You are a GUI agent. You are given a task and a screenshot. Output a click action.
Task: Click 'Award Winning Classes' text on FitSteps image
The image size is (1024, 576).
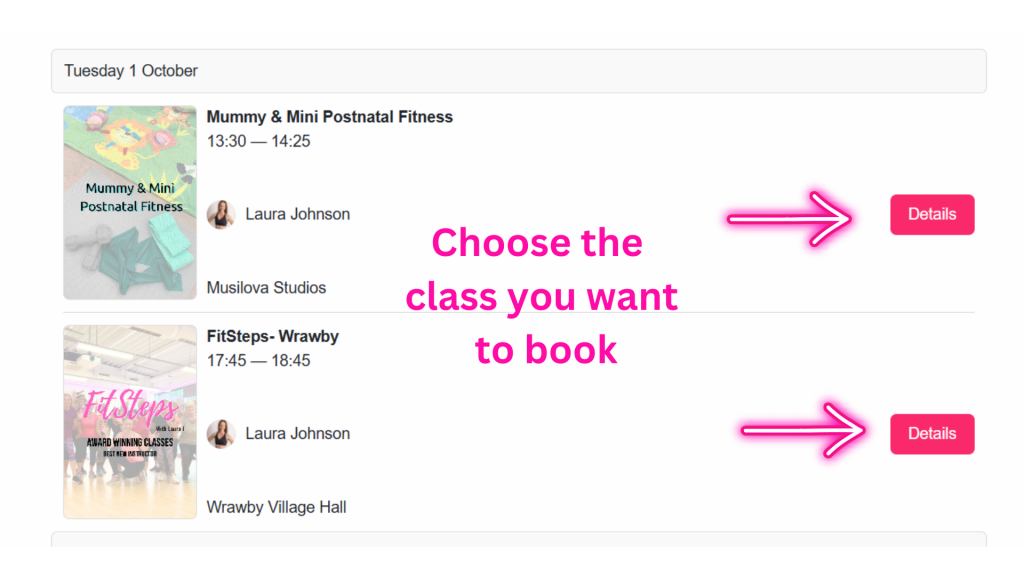[x=131, y=442]
